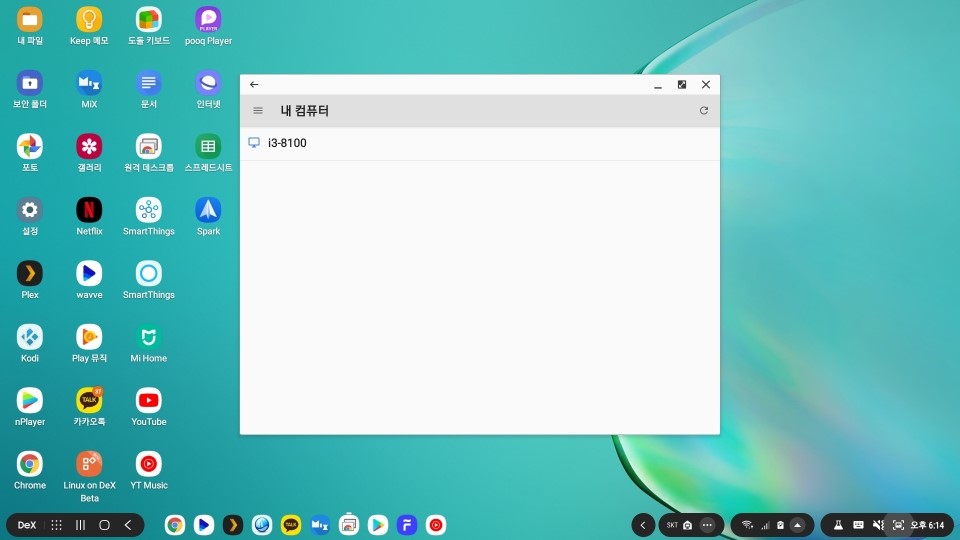960x540 pixels.
Task: Toggle the on-screen keyboard tray icon
Action: pos(858,525)
